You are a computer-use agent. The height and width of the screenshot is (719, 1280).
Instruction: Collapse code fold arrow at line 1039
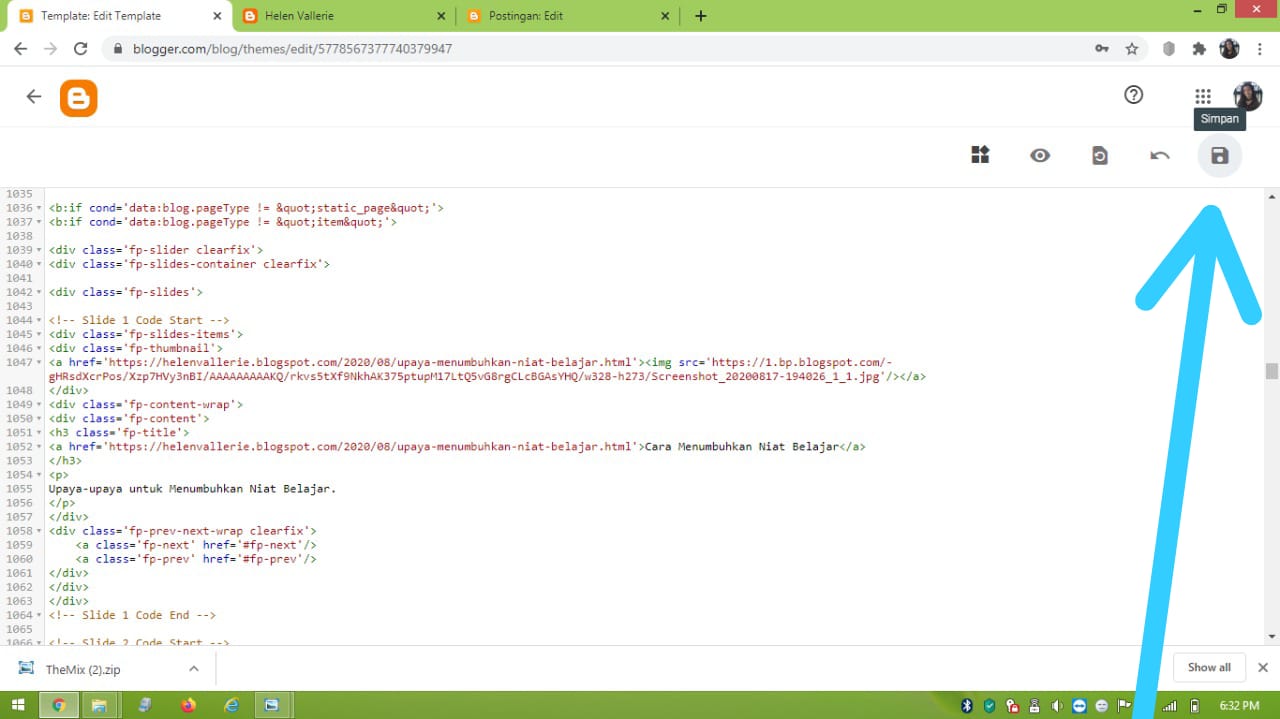point(39,250)
